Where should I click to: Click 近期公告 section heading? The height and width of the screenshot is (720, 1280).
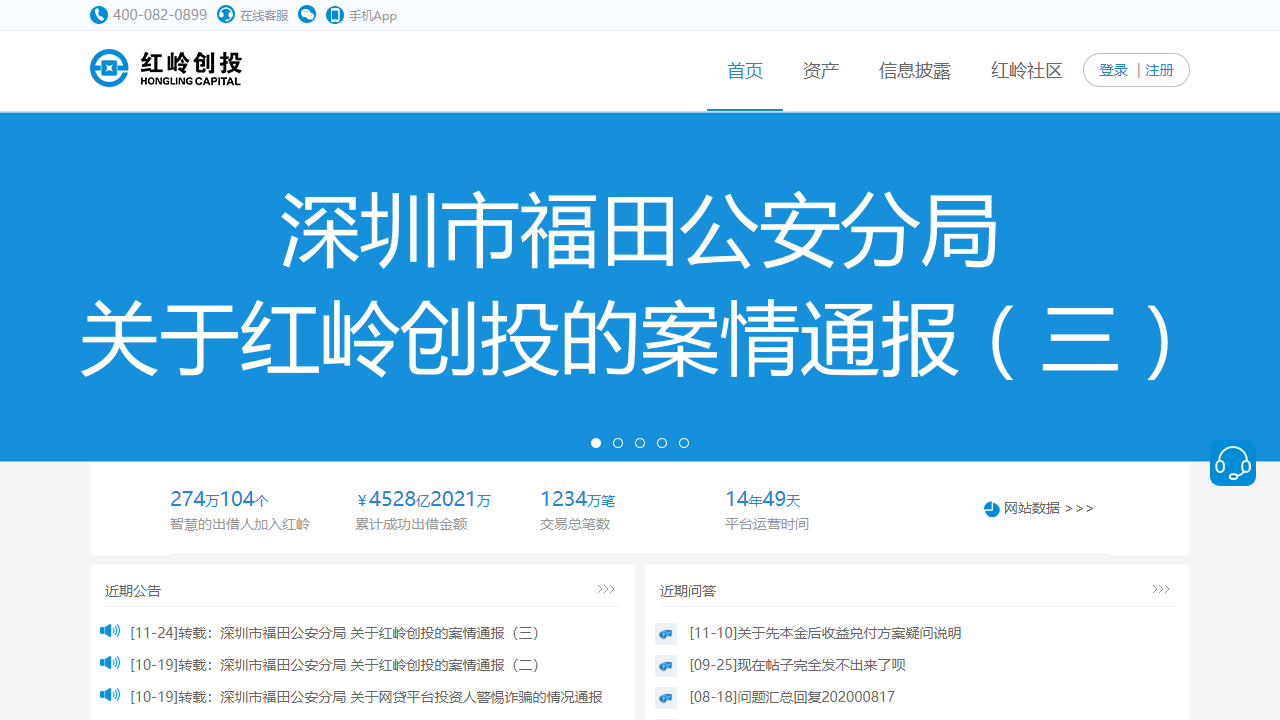(x=133, y=591)
